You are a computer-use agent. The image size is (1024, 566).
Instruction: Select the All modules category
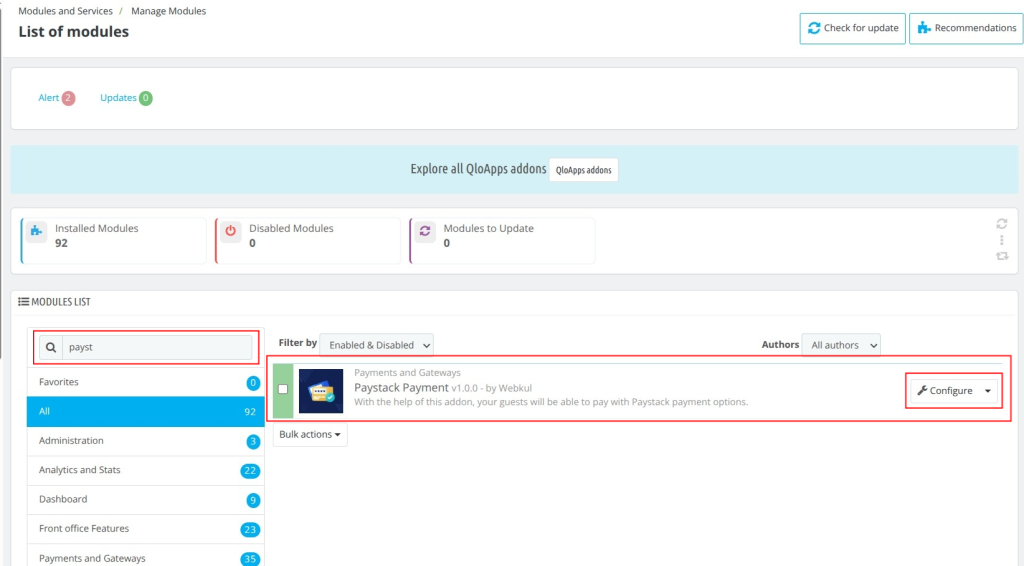(146, 411)
